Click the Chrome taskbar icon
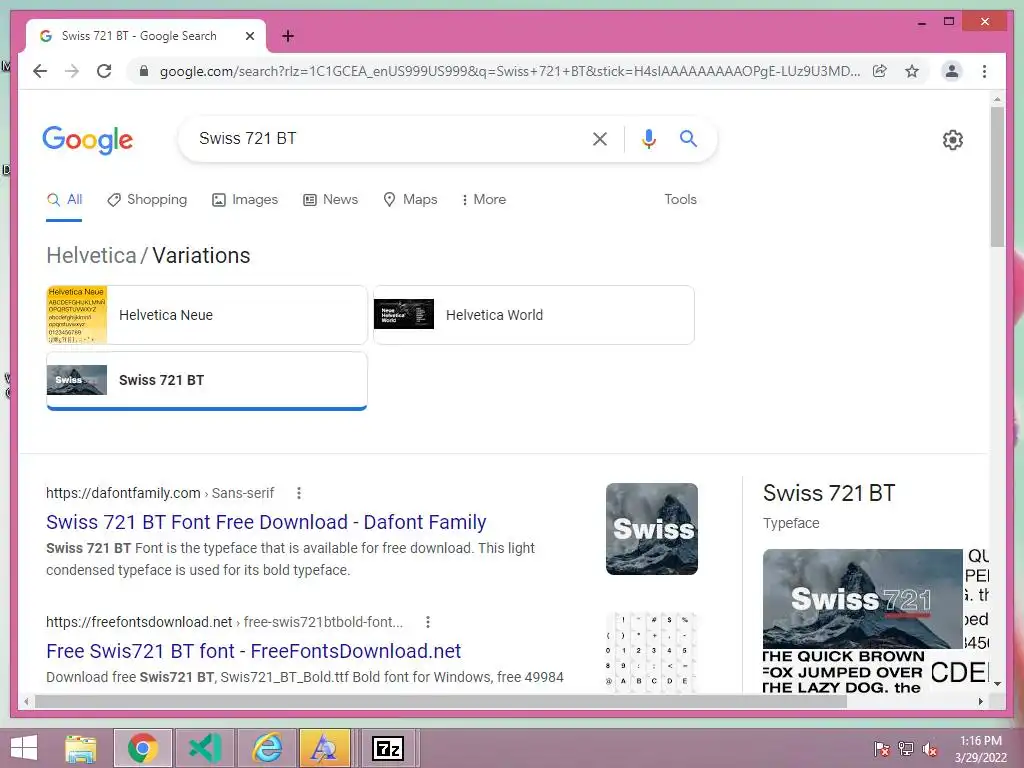The width and height of the screenshot is (1024, 768). (x=143, y=748)
